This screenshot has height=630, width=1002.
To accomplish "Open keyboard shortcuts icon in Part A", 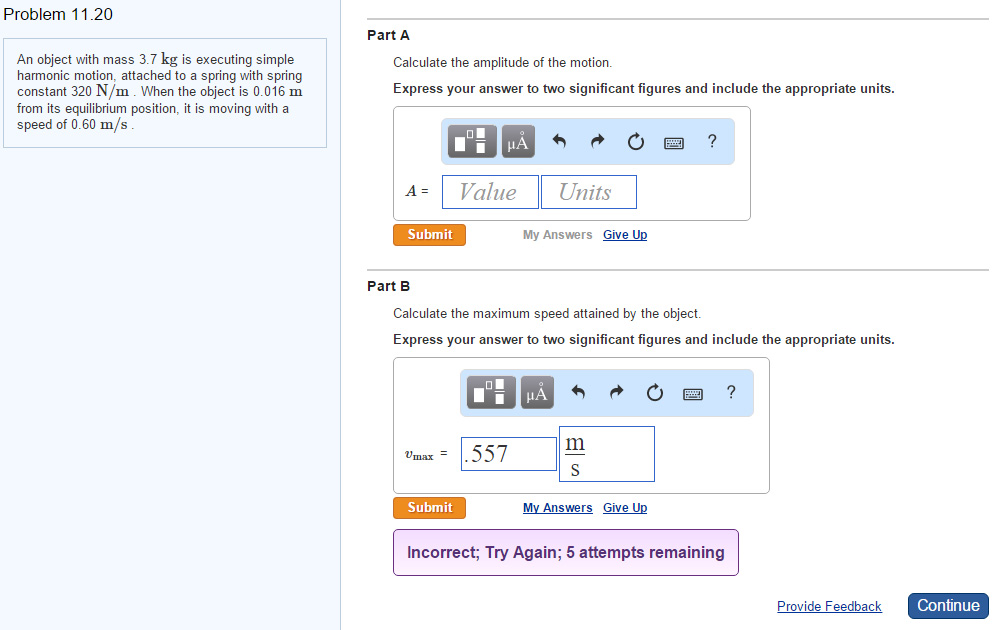I will 674,142.
